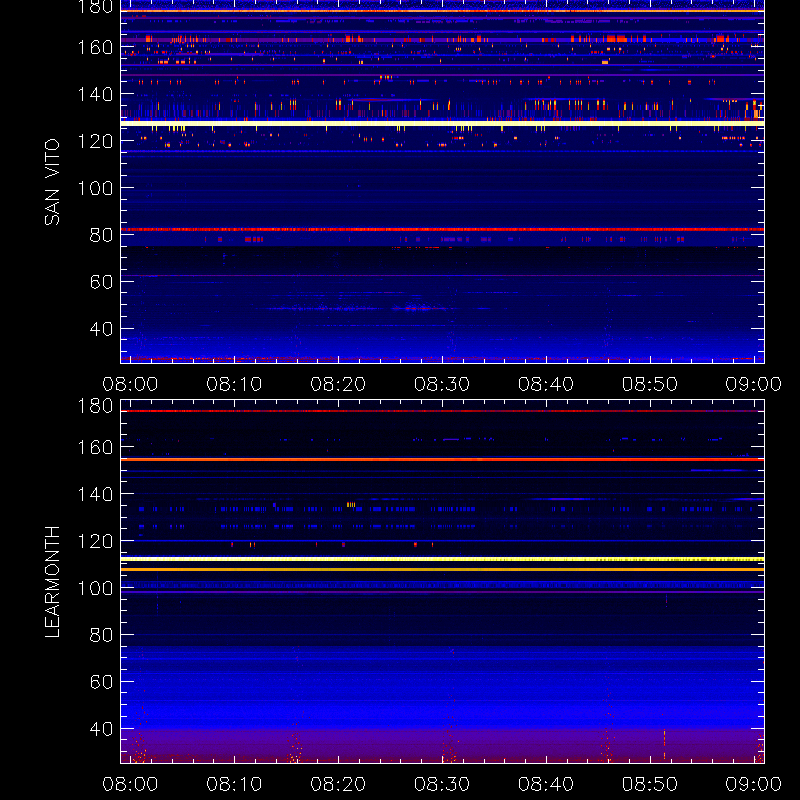
Task: Select the 08:30 label under San Vito plot
Action: point(442,384)
